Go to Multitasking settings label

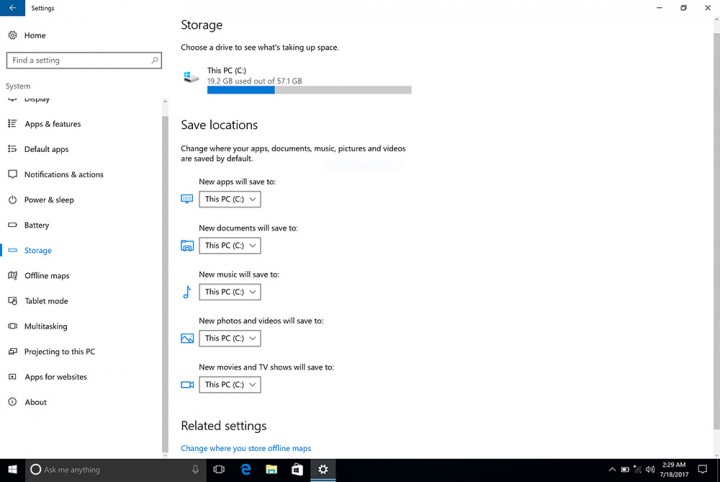click(x=46, y=326)
